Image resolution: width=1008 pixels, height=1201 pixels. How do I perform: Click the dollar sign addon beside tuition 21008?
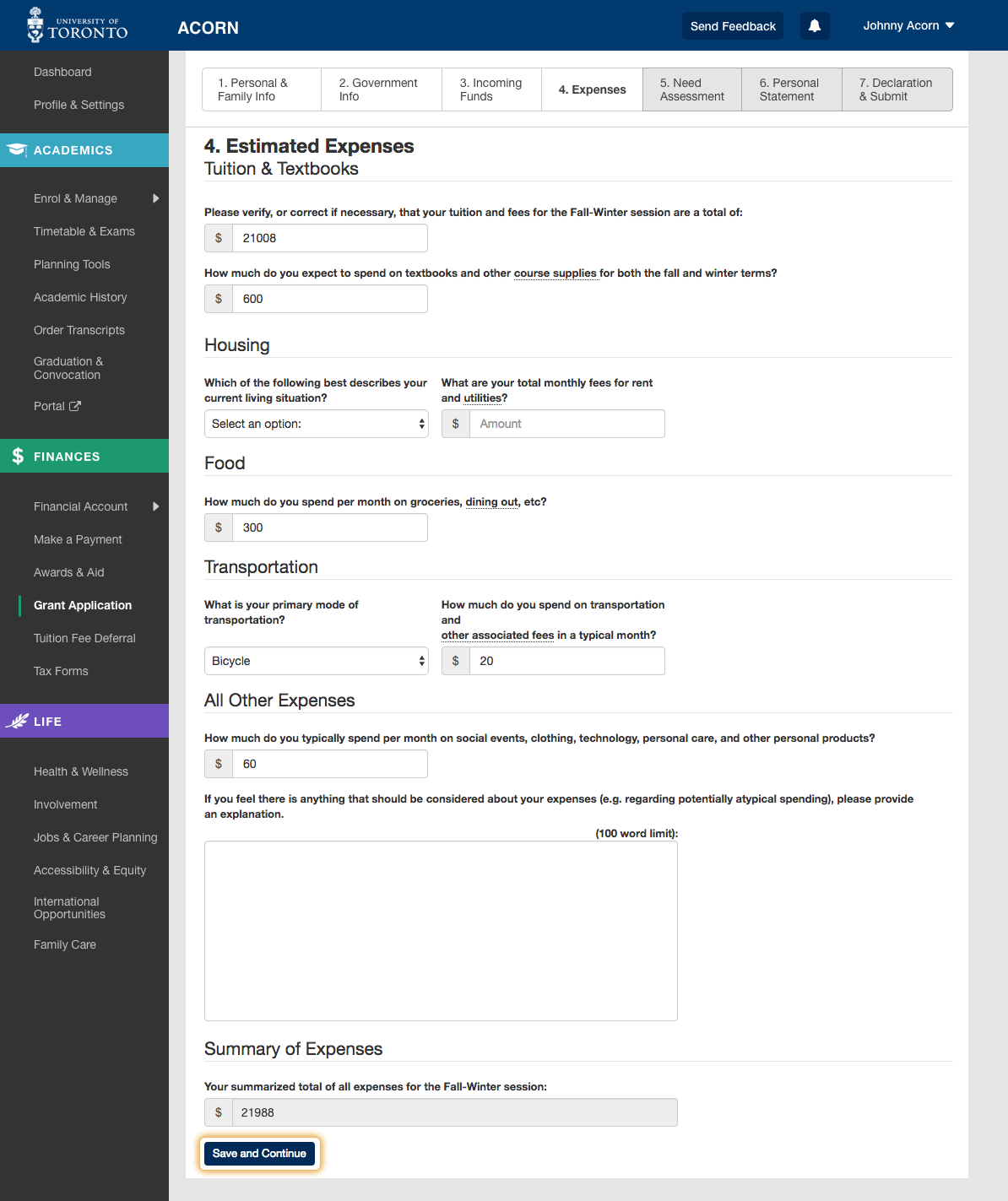coord(219,238)
